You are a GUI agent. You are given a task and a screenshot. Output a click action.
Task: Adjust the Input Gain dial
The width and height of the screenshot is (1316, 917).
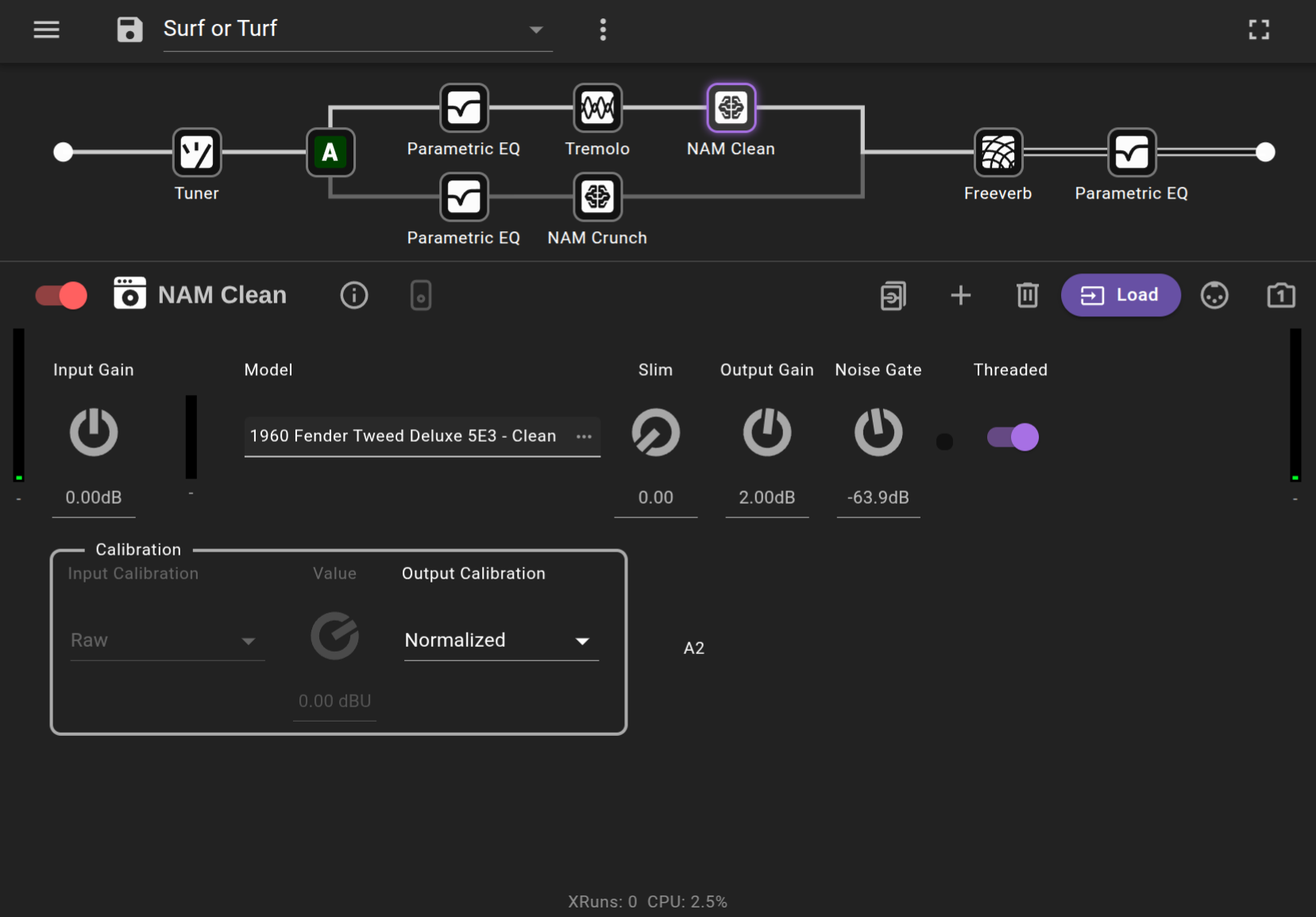click(x=94, y=432)
